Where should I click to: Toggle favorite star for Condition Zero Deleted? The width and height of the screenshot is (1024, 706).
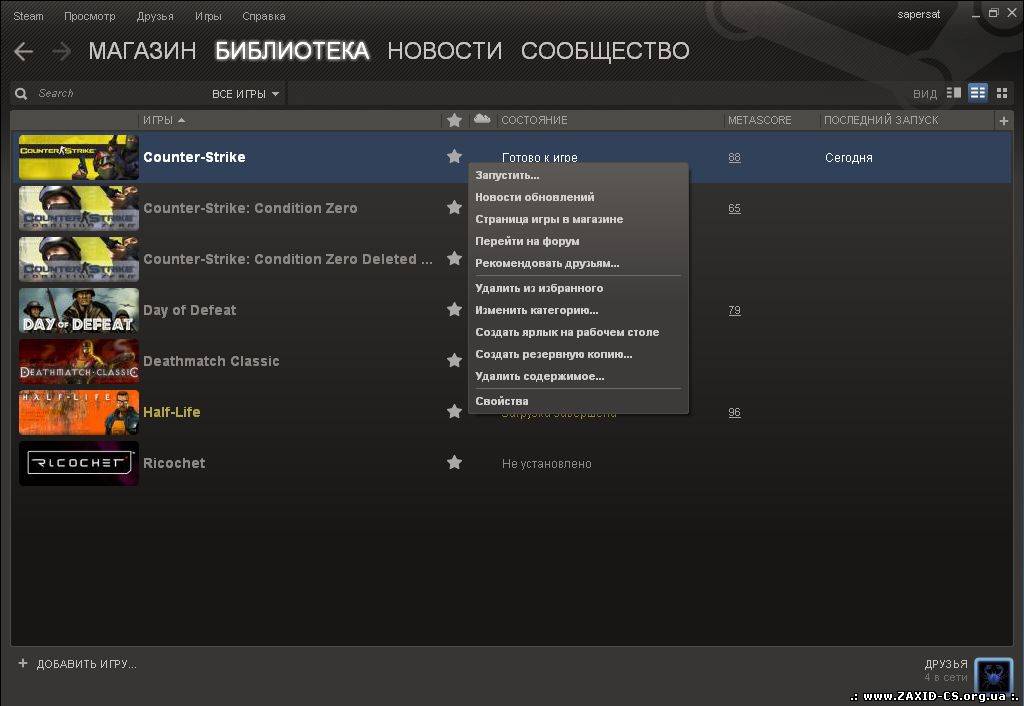455,258
